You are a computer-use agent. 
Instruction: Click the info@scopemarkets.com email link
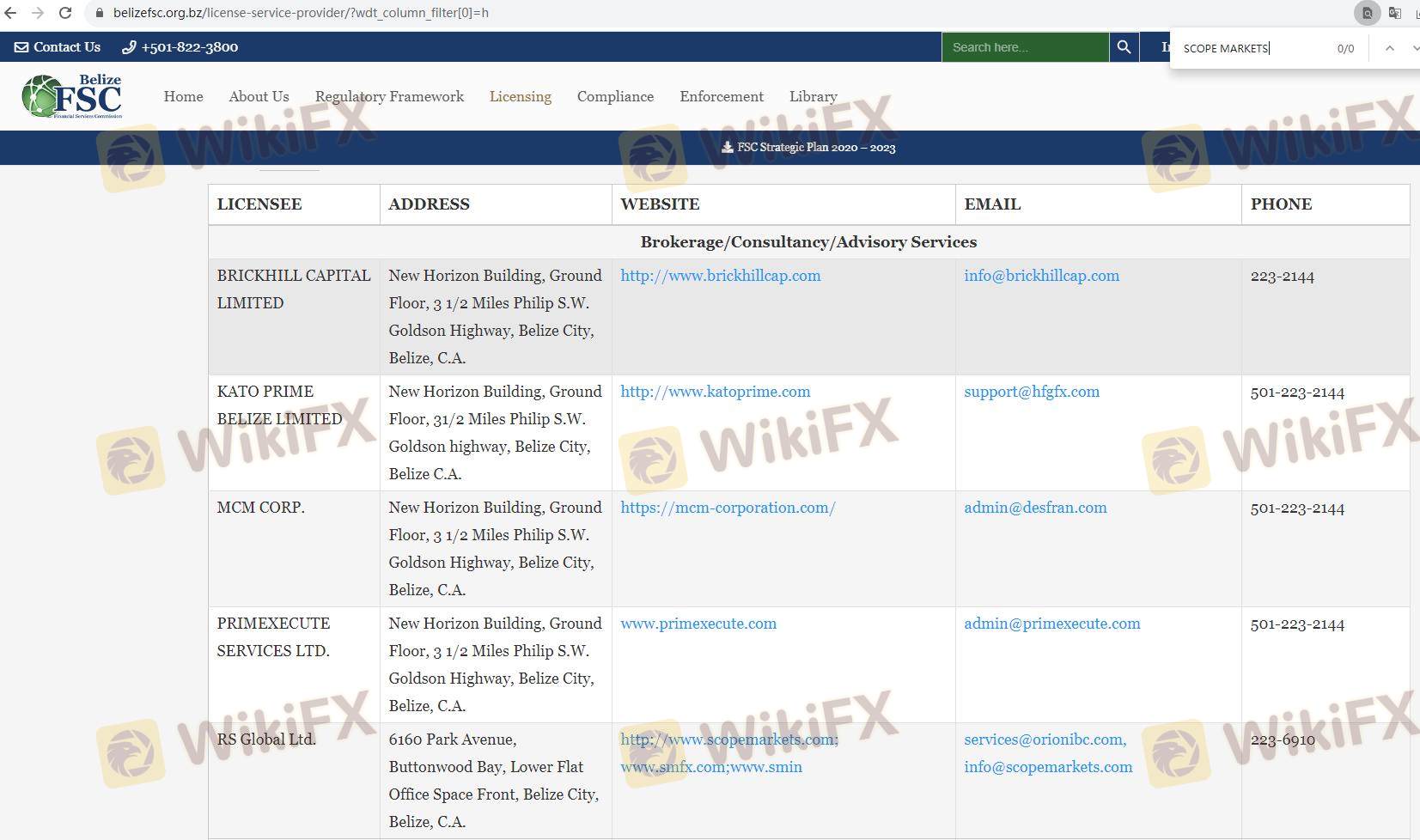[x=1047, y=767]
